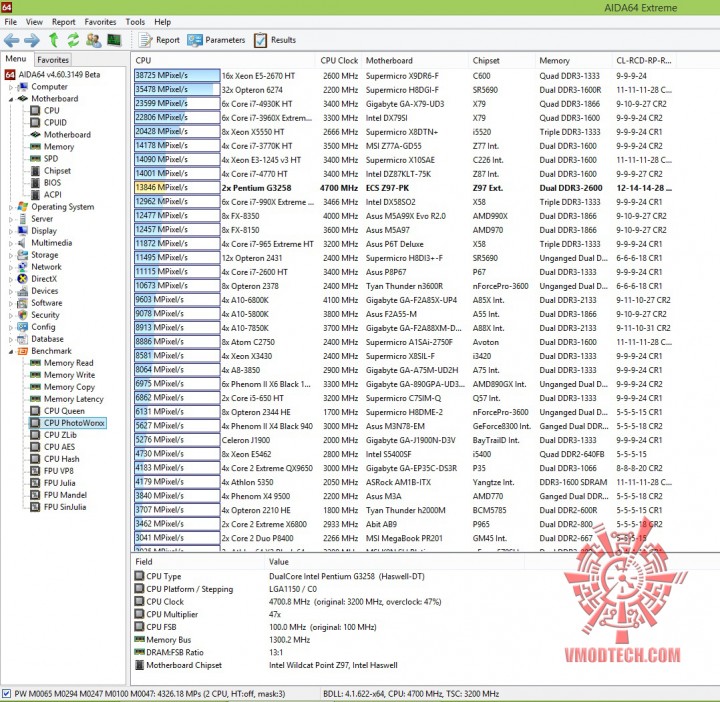Viewport: 720px width, 702px height.
Task: Expand the Network tree node
Action: (x=11, y=267)
